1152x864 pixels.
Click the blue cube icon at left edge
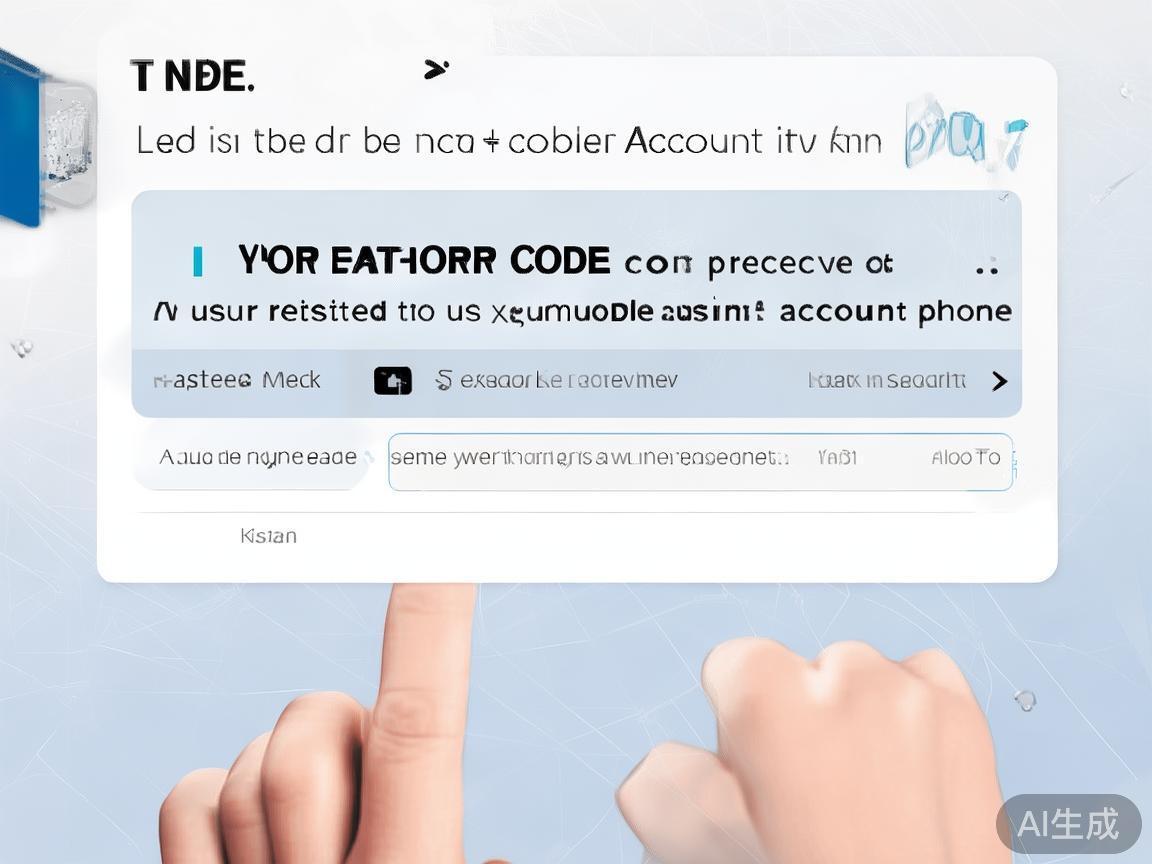pyautogui.click(x=46, y=140)
